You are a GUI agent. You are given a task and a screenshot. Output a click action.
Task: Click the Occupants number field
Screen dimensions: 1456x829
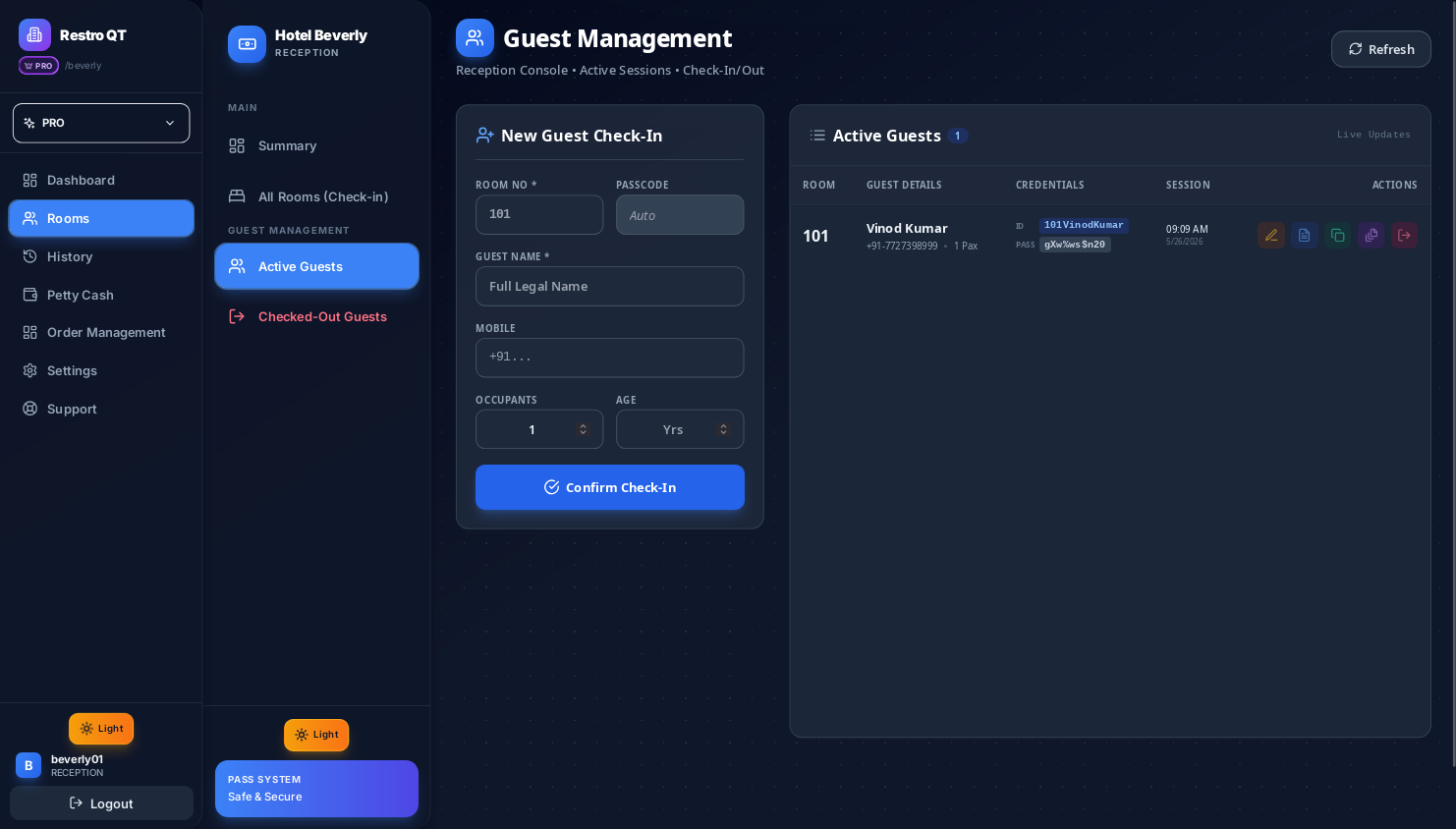point(539,429)
